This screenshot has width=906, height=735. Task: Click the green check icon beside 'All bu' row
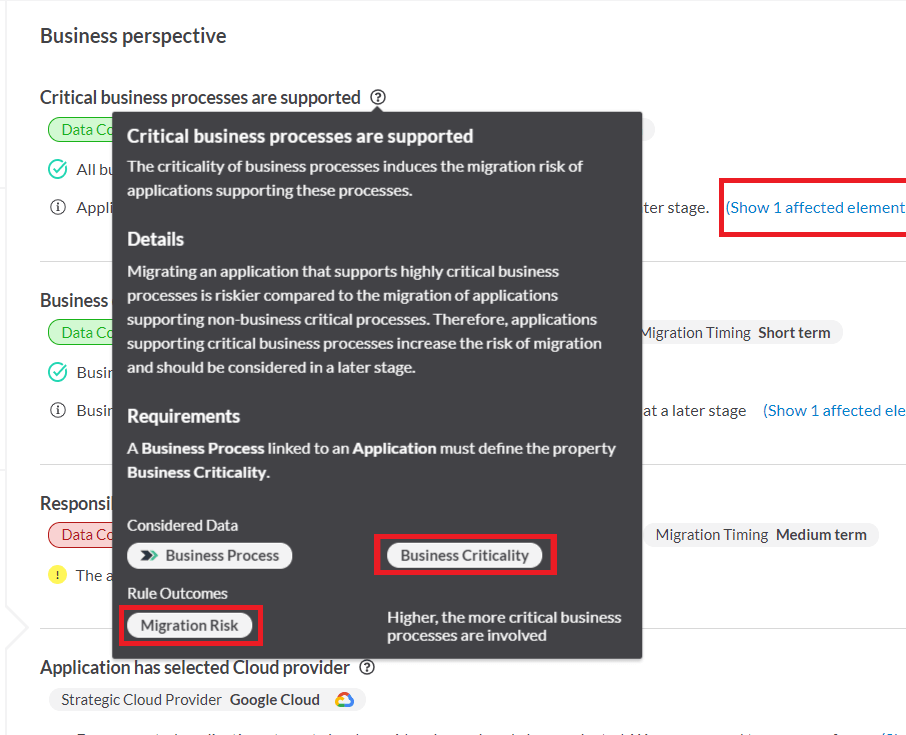coord(57,169)
